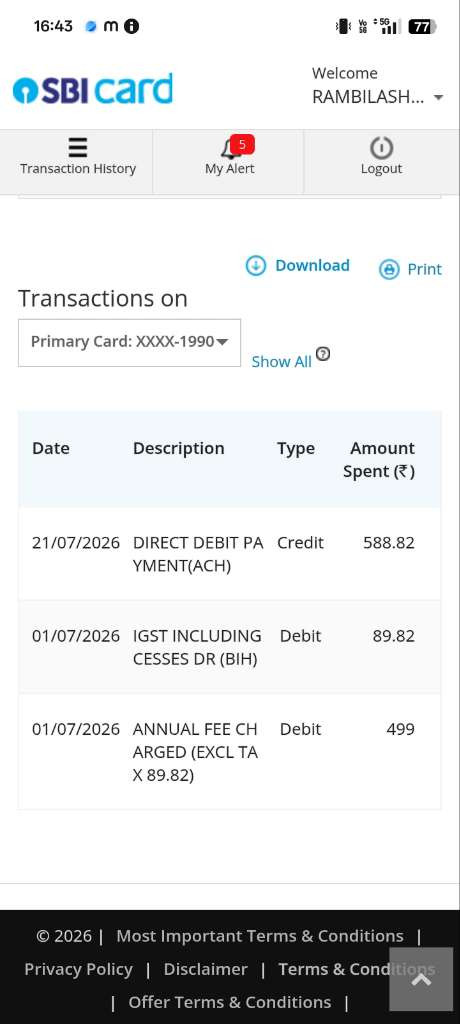
Task: Open the Privacy Policy footer link
Action: point(78,969)
